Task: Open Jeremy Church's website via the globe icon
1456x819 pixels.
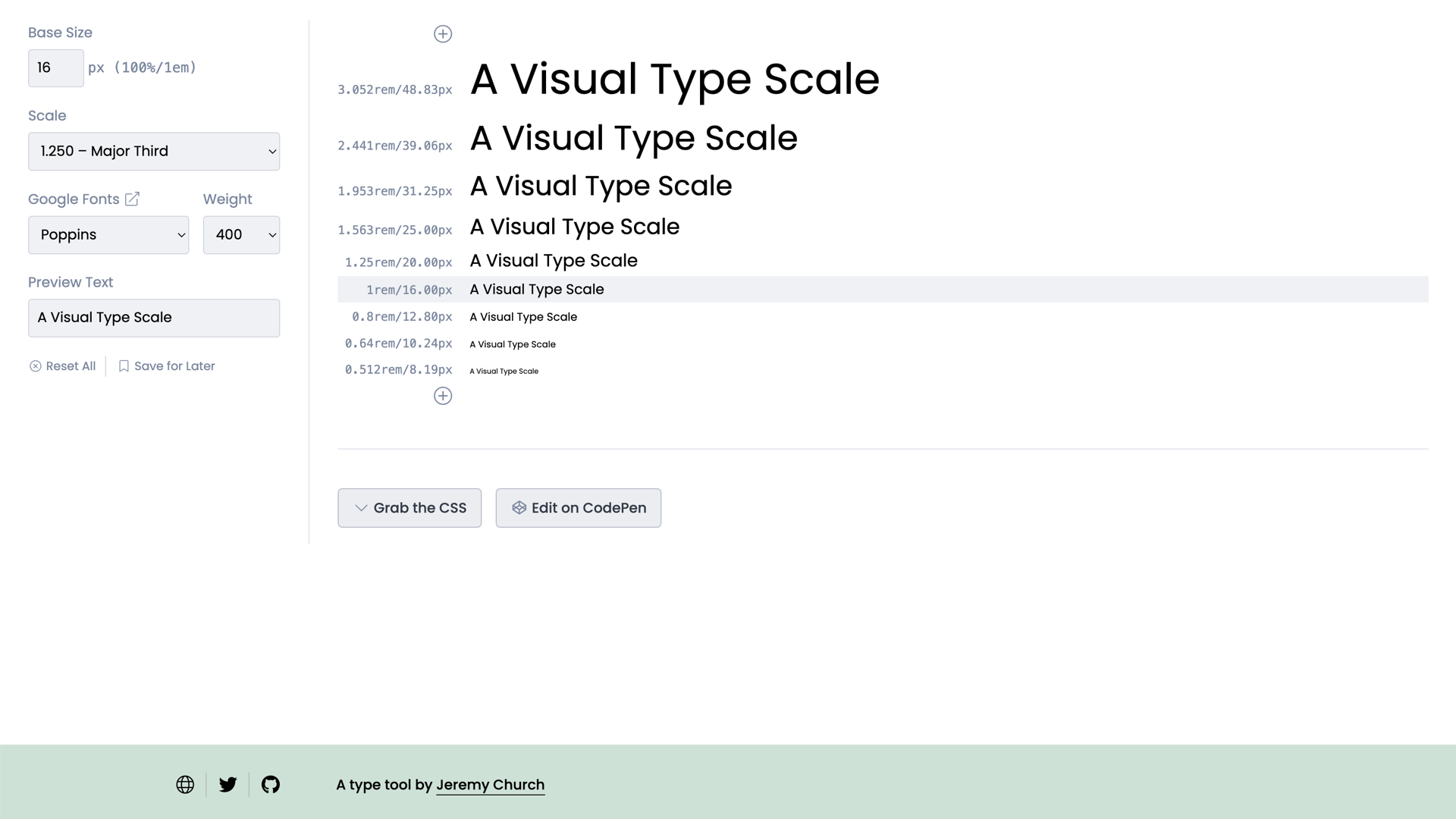Action: pyautogui.click(x=185, y=784)
